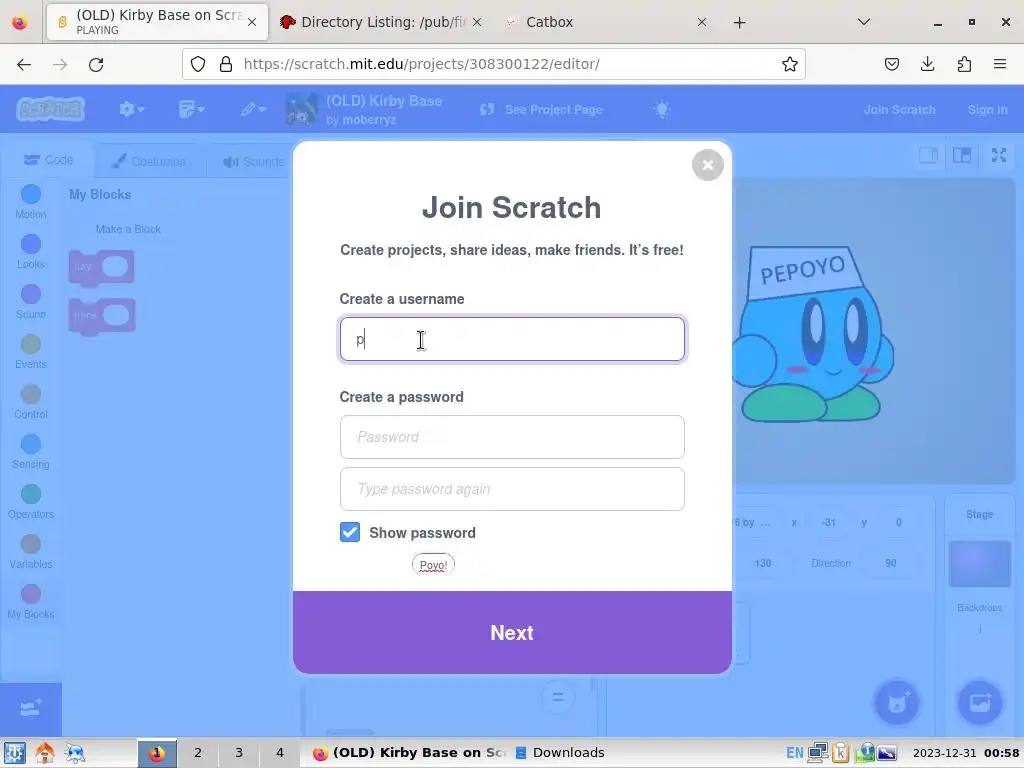
Task: Click the sprite Direction value field
Action: (x=891, y=563)
